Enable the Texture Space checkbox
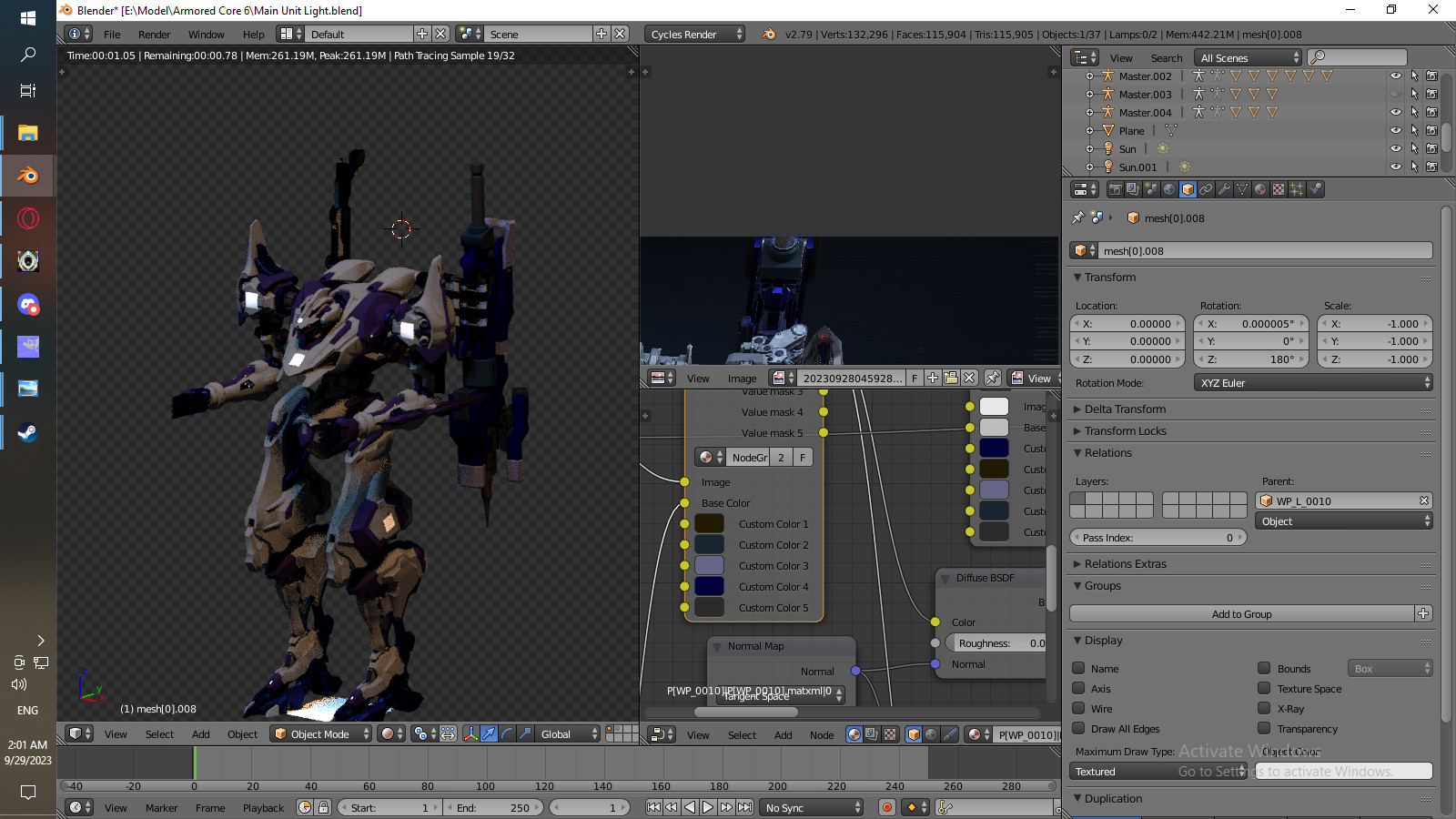Viewport: 1456px width, 819px height. tap(1264, 688)
